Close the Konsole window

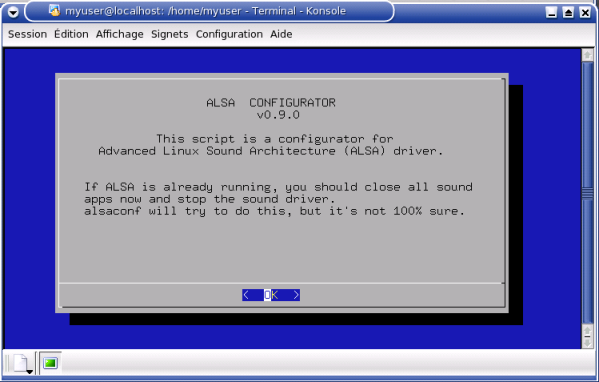pos(585,13)
